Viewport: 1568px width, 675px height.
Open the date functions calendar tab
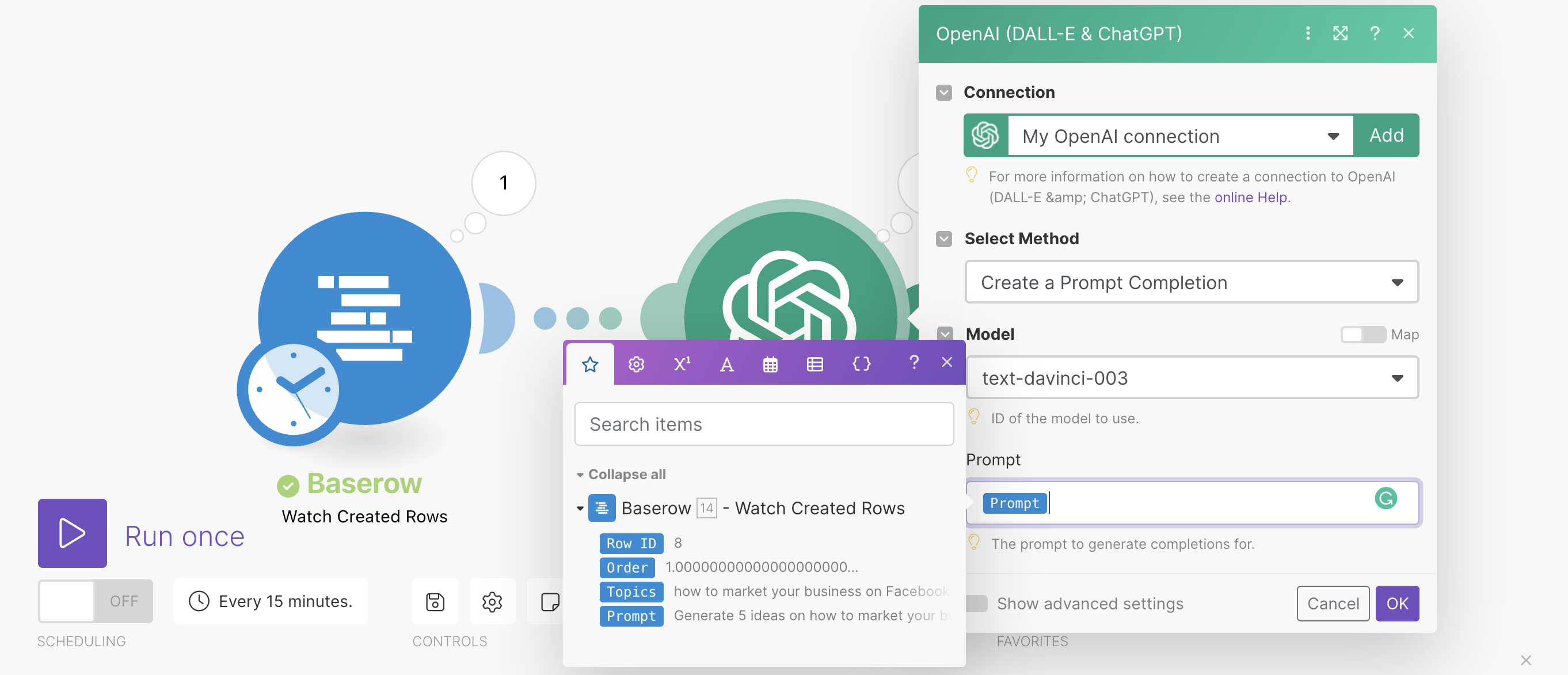pos(770,363)
